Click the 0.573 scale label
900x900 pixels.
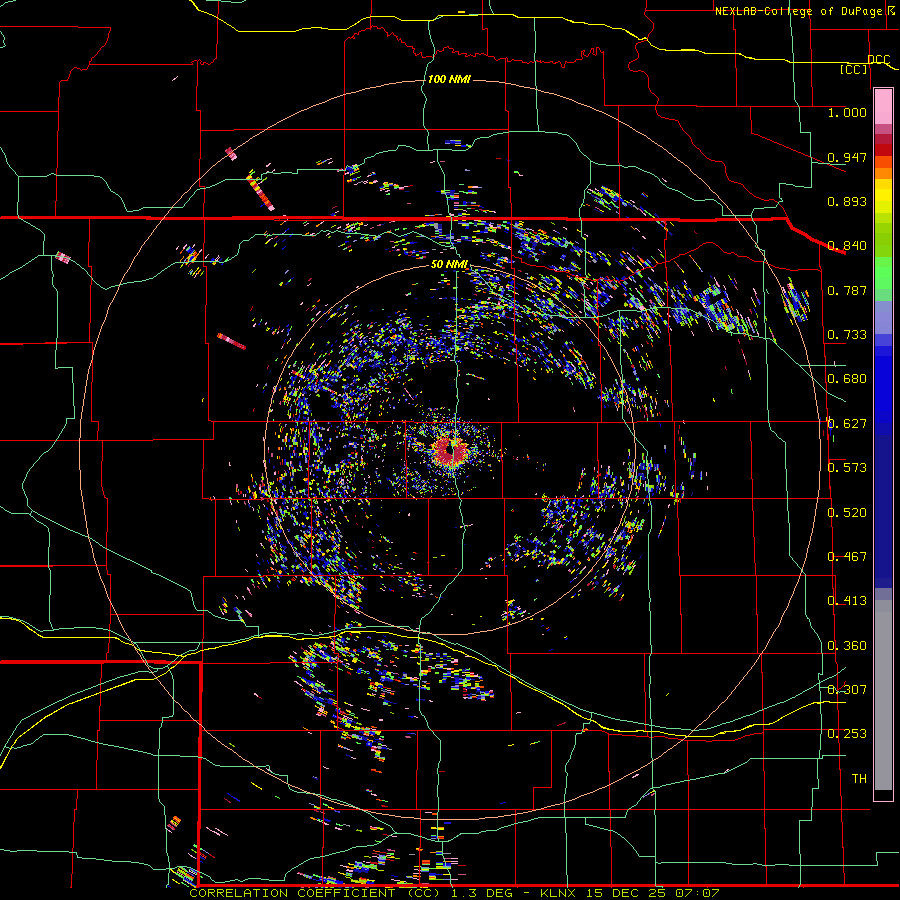847,468
